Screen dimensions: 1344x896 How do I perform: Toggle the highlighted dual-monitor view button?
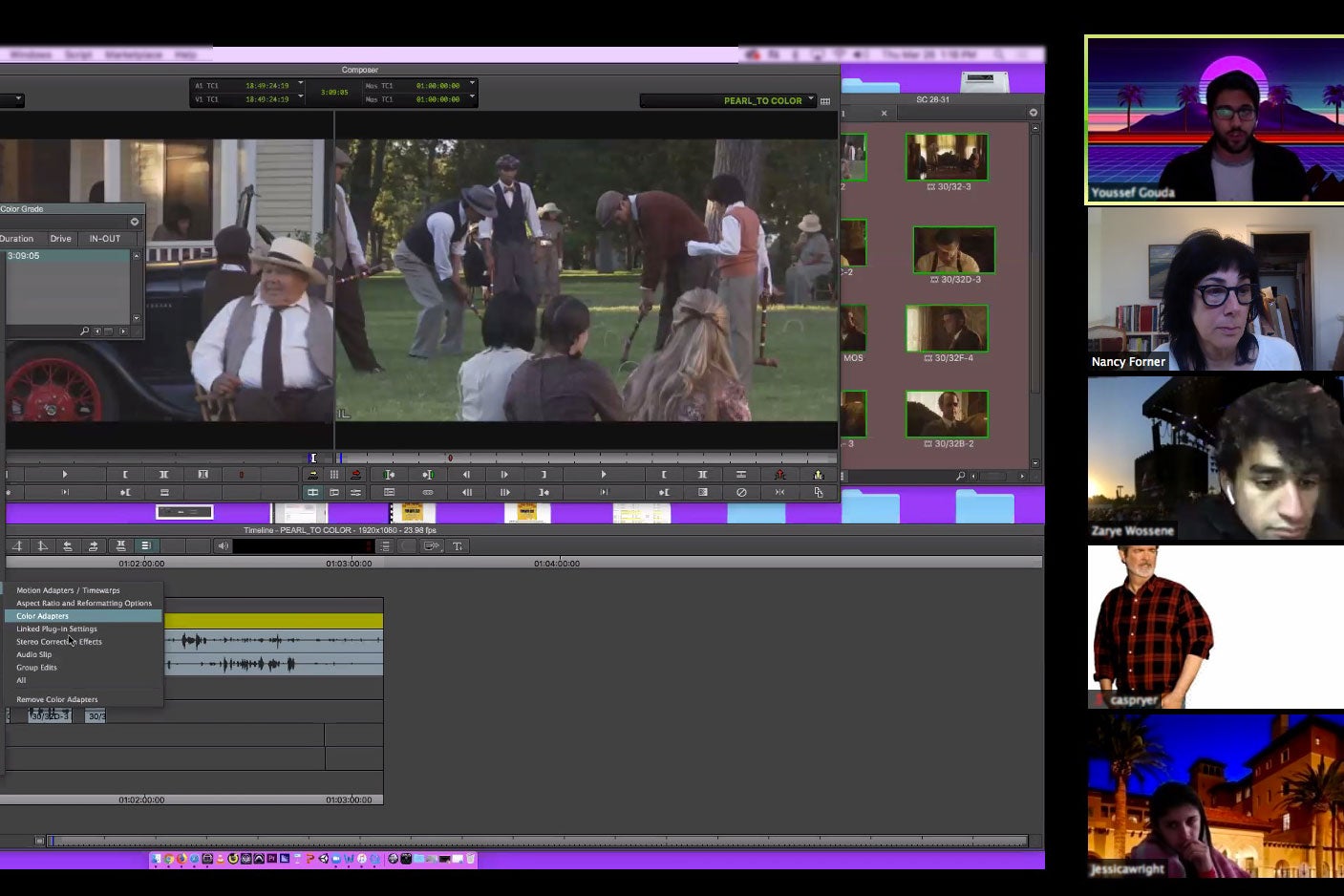(311, 492)
